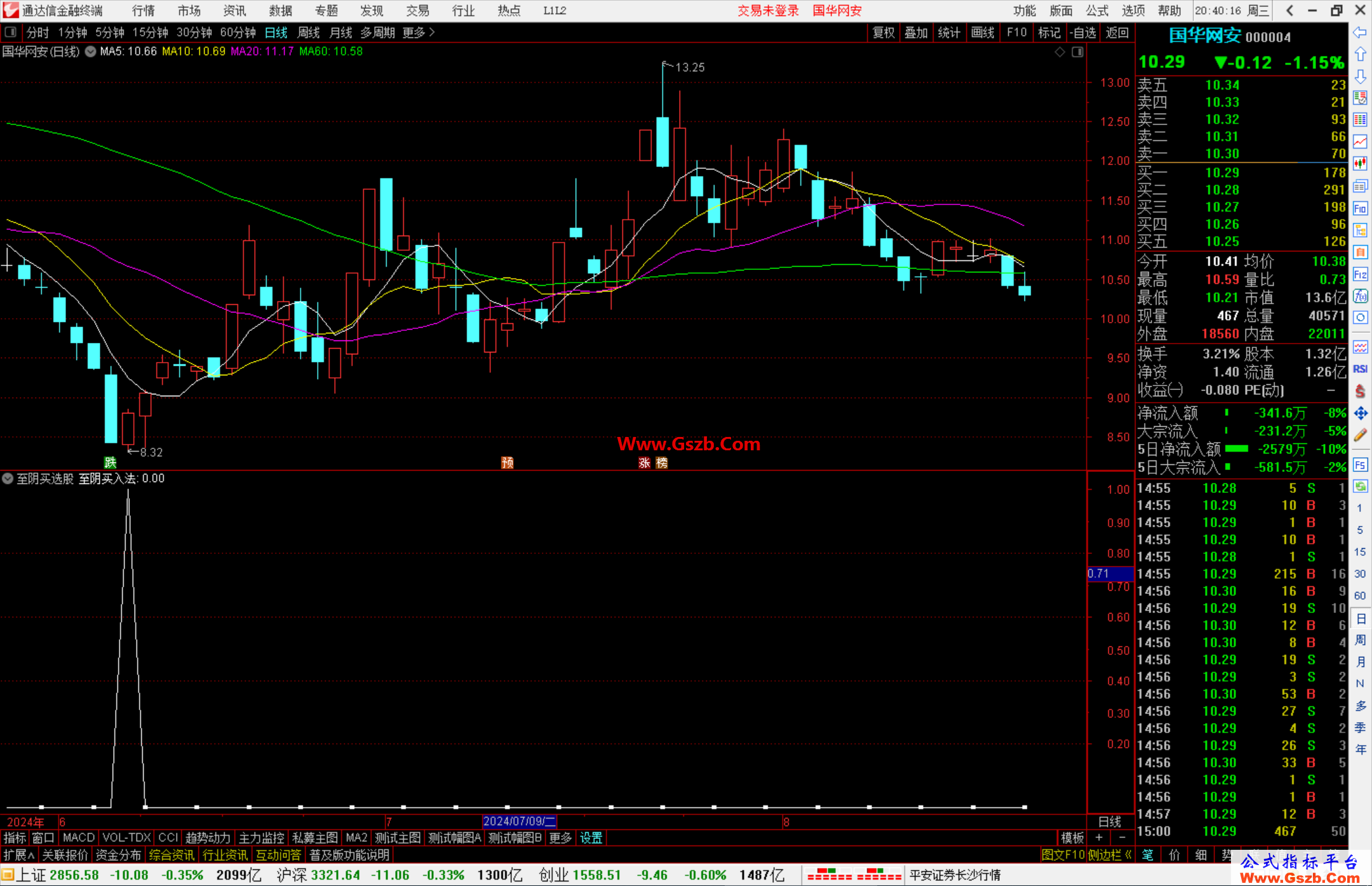Viewport: 1372px width, 886px height.
Task: Open the red trend line chart icon
Action: 1360,142
